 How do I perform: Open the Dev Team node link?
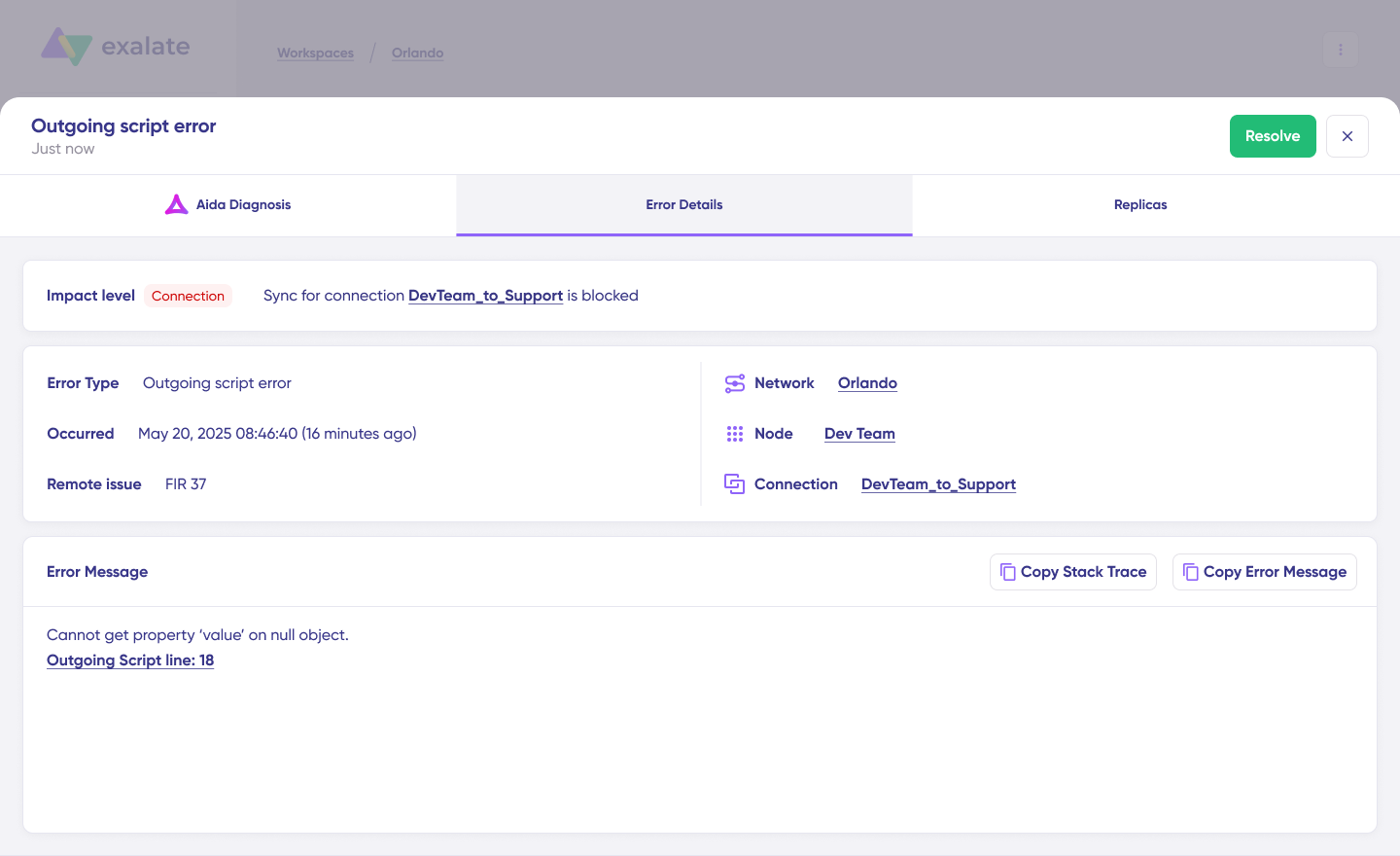(859, 434)
